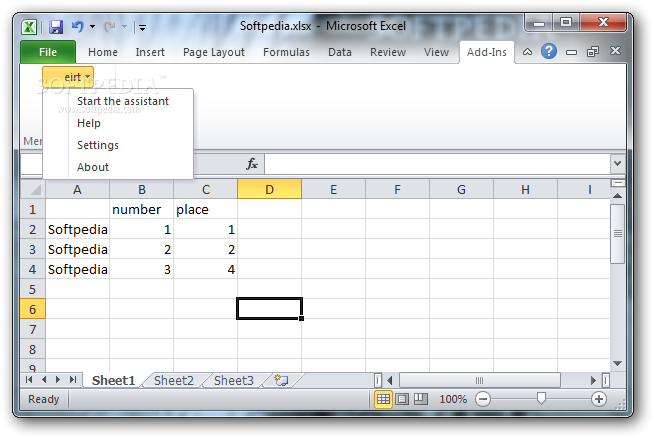Image resolution: width=654 pixels, height=438 pixels.
Task: Minimize the ribbon with the caret icon
Action: (x=527, y=52)
